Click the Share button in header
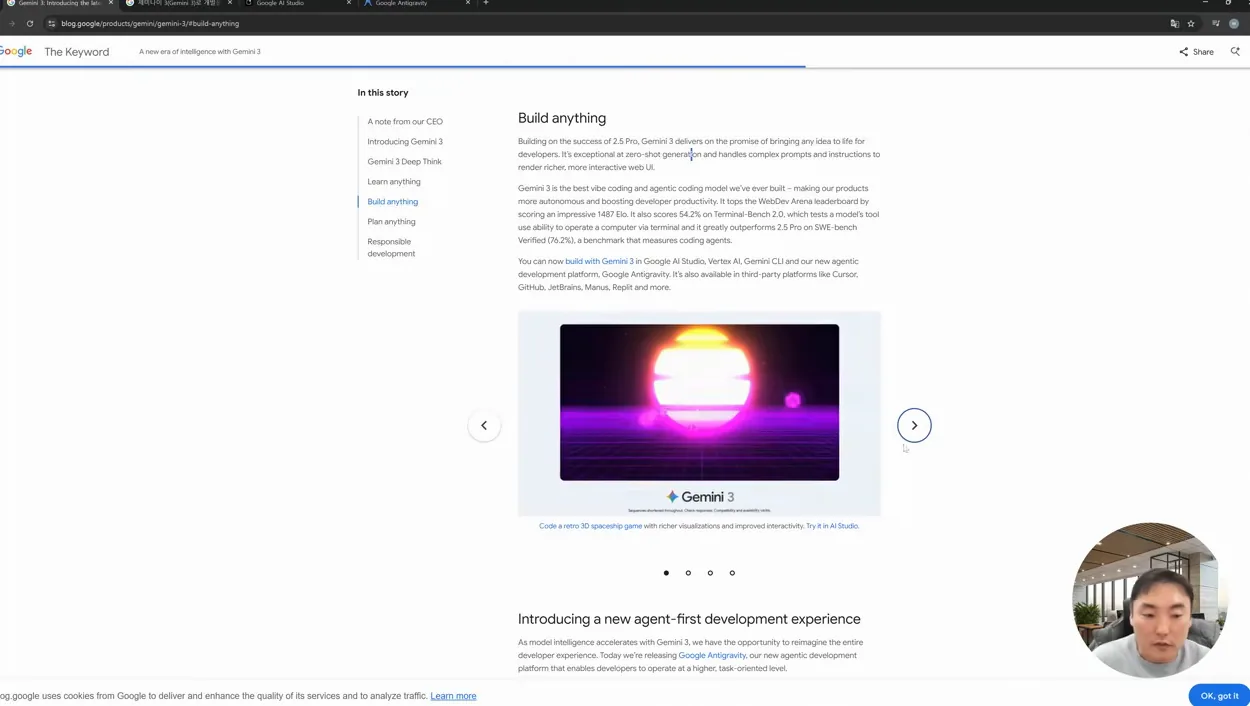Viewport: 1250px width, 706px height. (1196, 51)
